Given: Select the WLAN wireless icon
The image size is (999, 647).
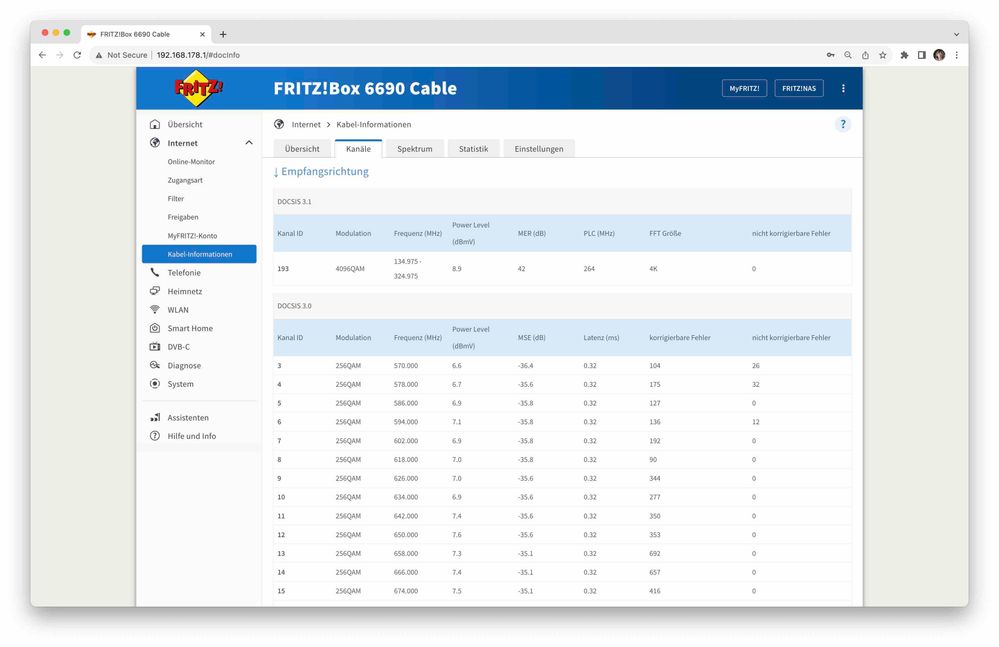Looking at the screenshot, I should point(154,309).
